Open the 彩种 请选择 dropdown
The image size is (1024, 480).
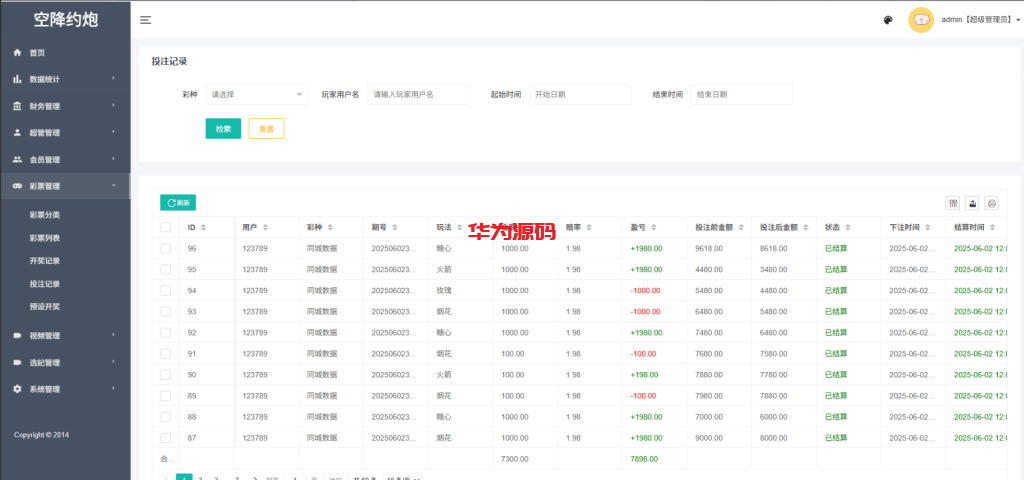(257, 94)
